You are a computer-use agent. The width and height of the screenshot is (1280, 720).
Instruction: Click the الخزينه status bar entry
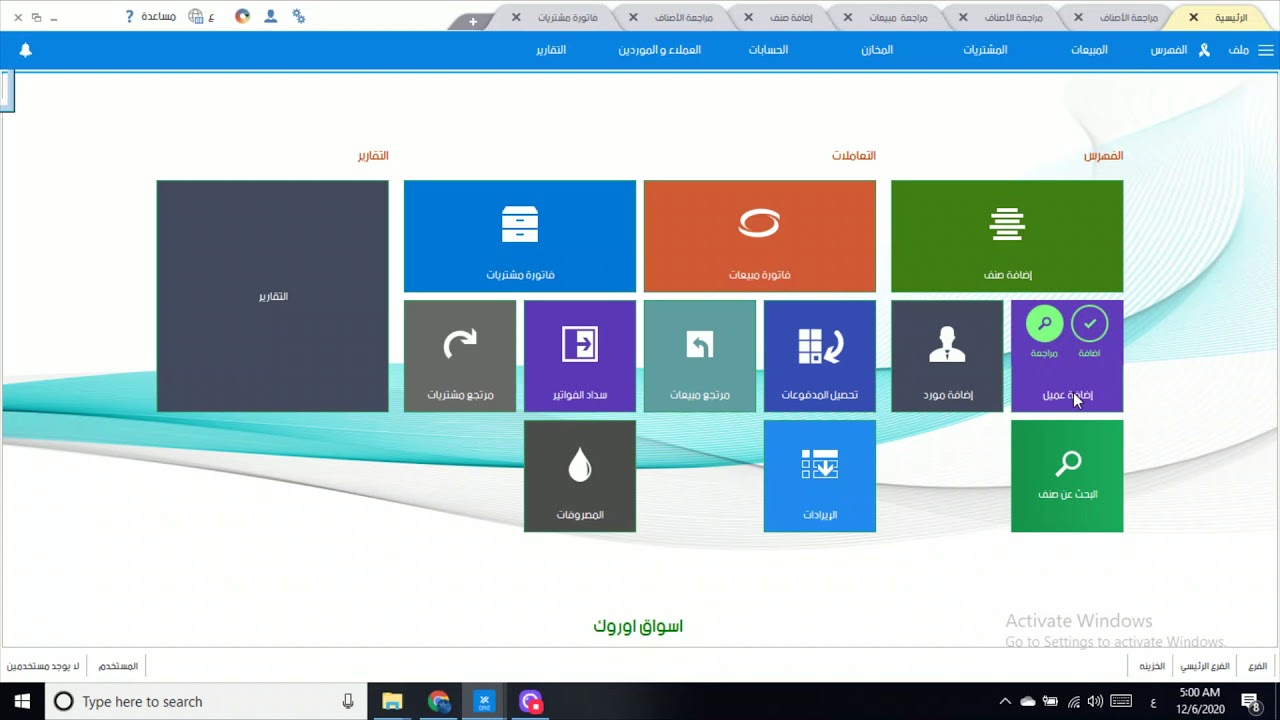(1152, 666)
